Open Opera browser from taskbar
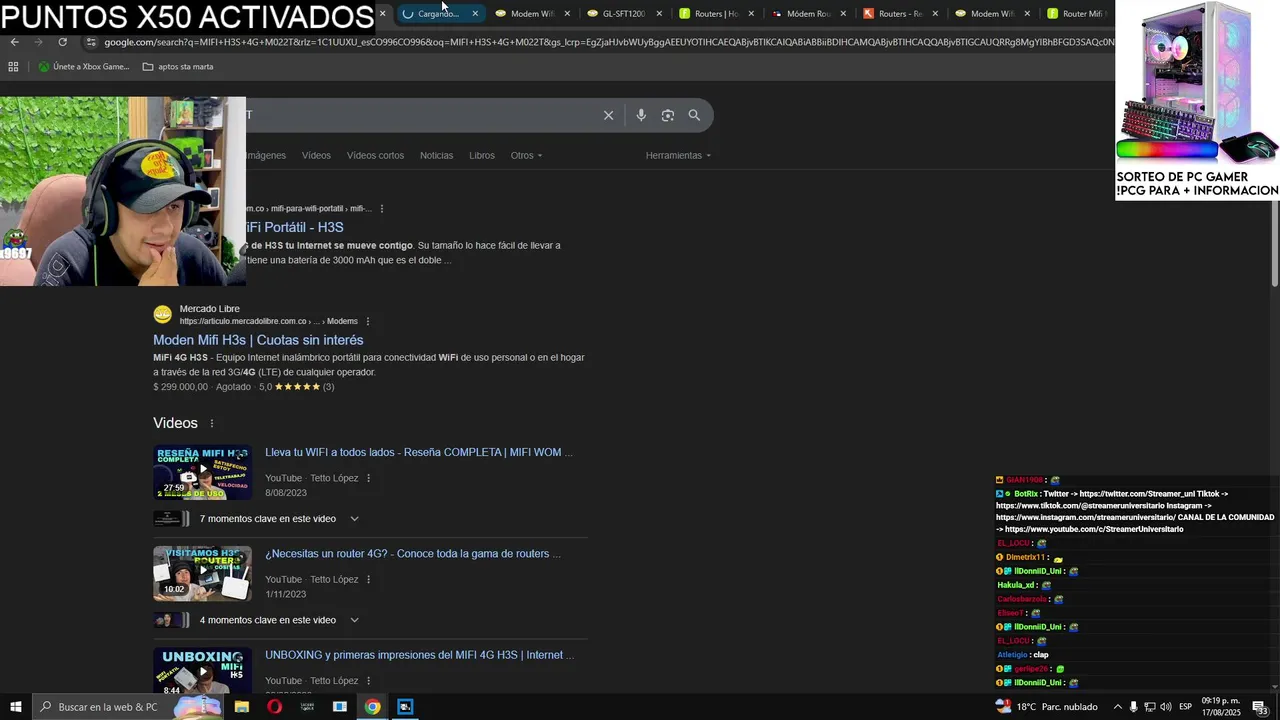This screenshot has width=1280, height=720. coord(274,707)
